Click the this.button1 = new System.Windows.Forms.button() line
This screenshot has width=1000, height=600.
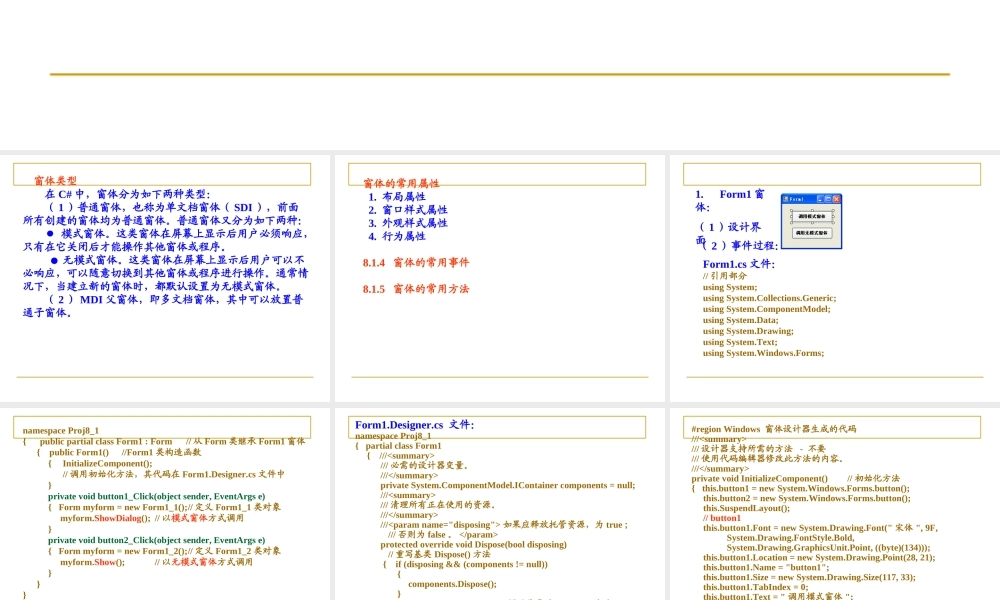pyautogui.click(x=806, y=488)
